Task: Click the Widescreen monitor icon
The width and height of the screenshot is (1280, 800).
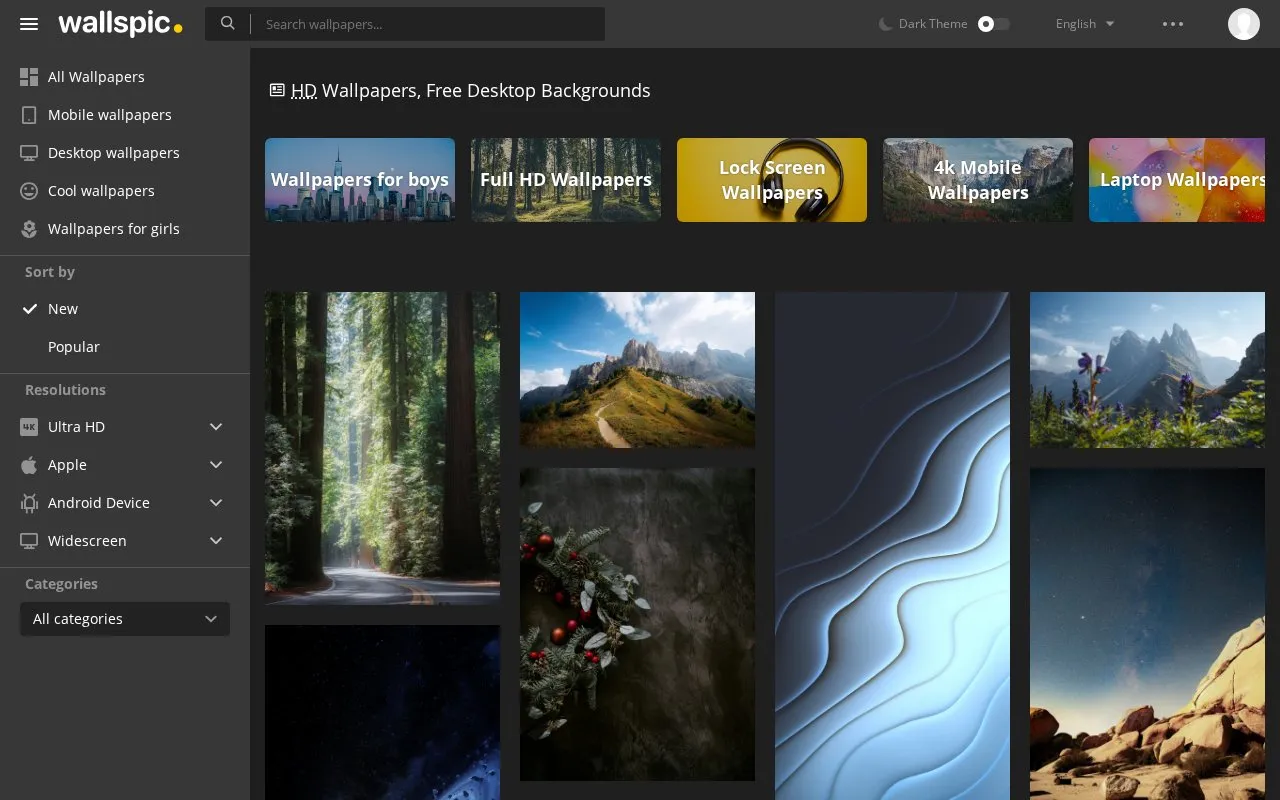Action: tap(29, 541)
